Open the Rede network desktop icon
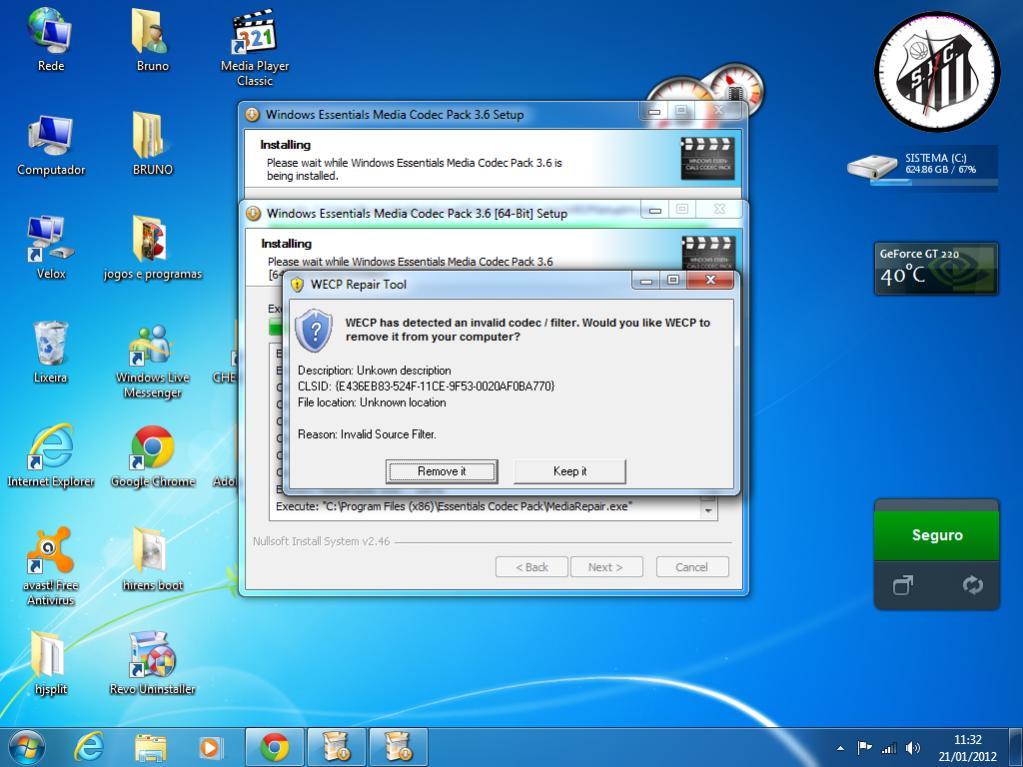Image resolution: width=1023 pixels, height=767 pixels. click(50, 40)
